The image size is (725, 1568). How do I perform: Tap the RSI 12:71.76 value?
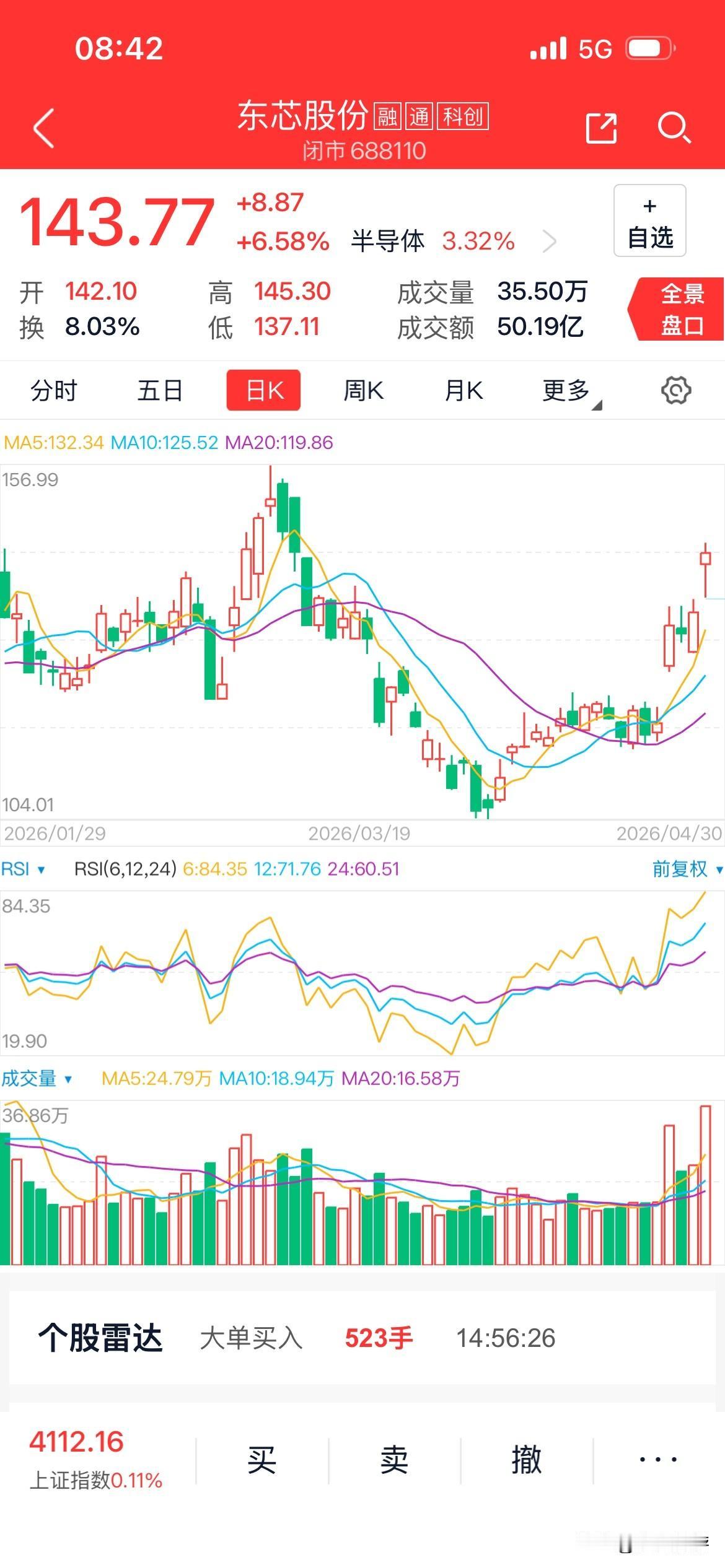click(x=288, y=869)
